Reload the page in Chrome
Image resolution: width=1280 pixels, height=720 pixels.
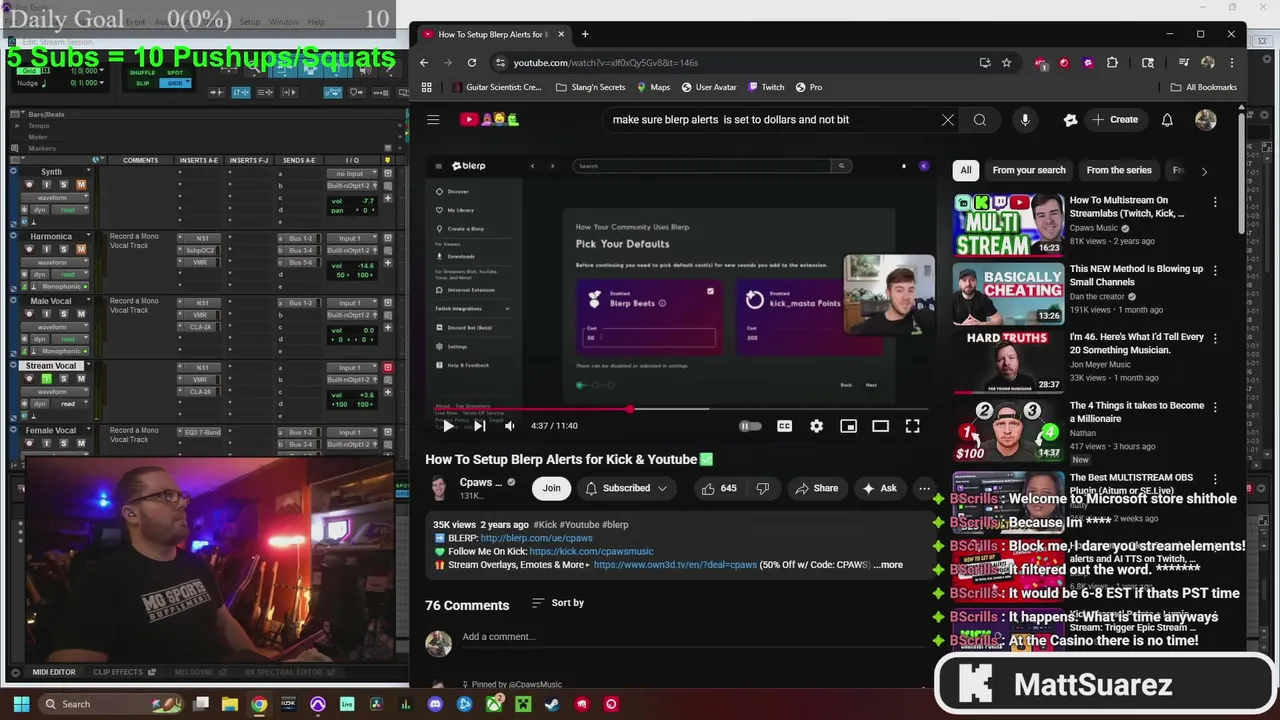[472, 62]
